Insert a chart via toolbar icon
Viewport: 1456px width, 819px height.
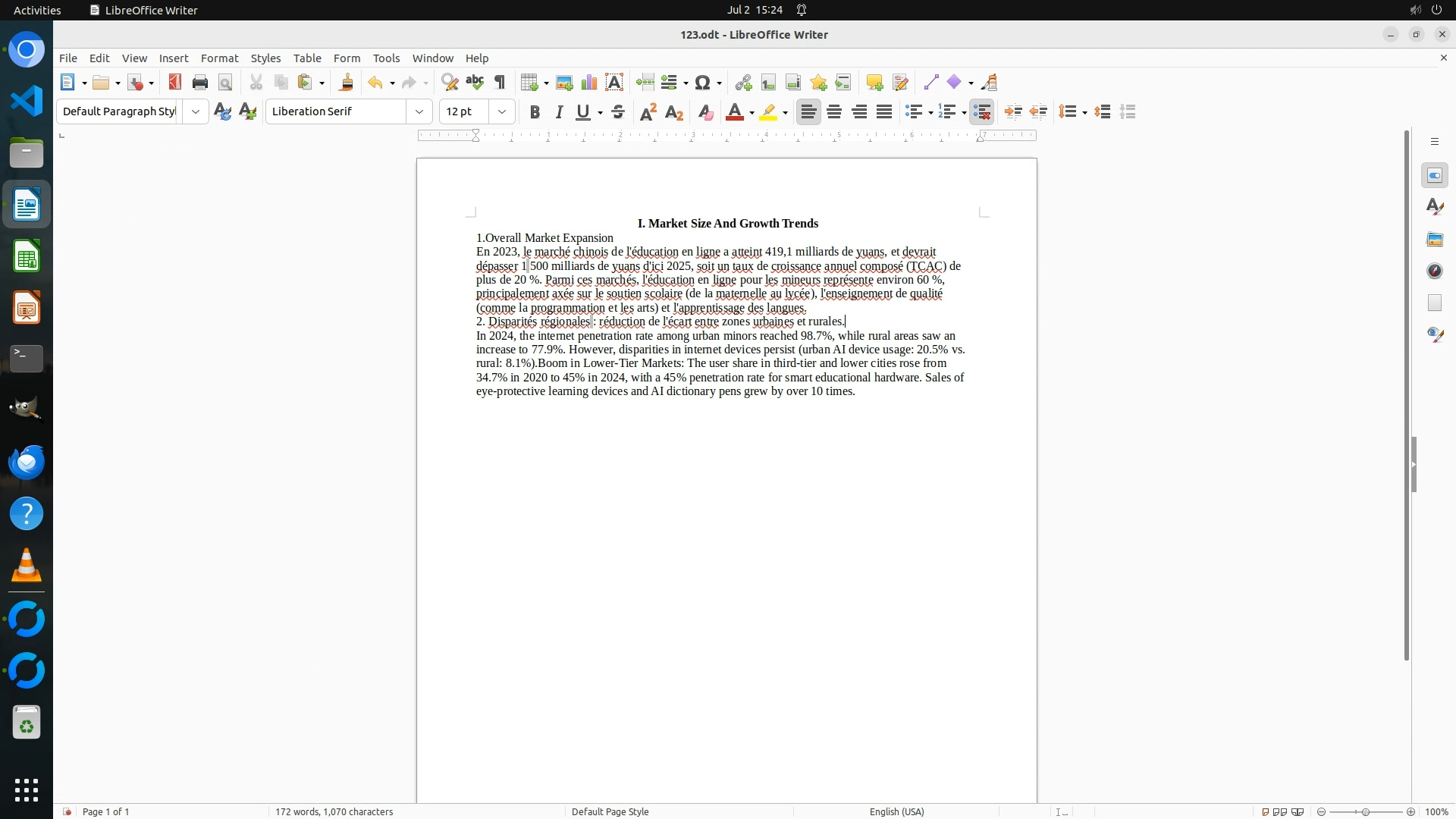[x=589, y=83]
